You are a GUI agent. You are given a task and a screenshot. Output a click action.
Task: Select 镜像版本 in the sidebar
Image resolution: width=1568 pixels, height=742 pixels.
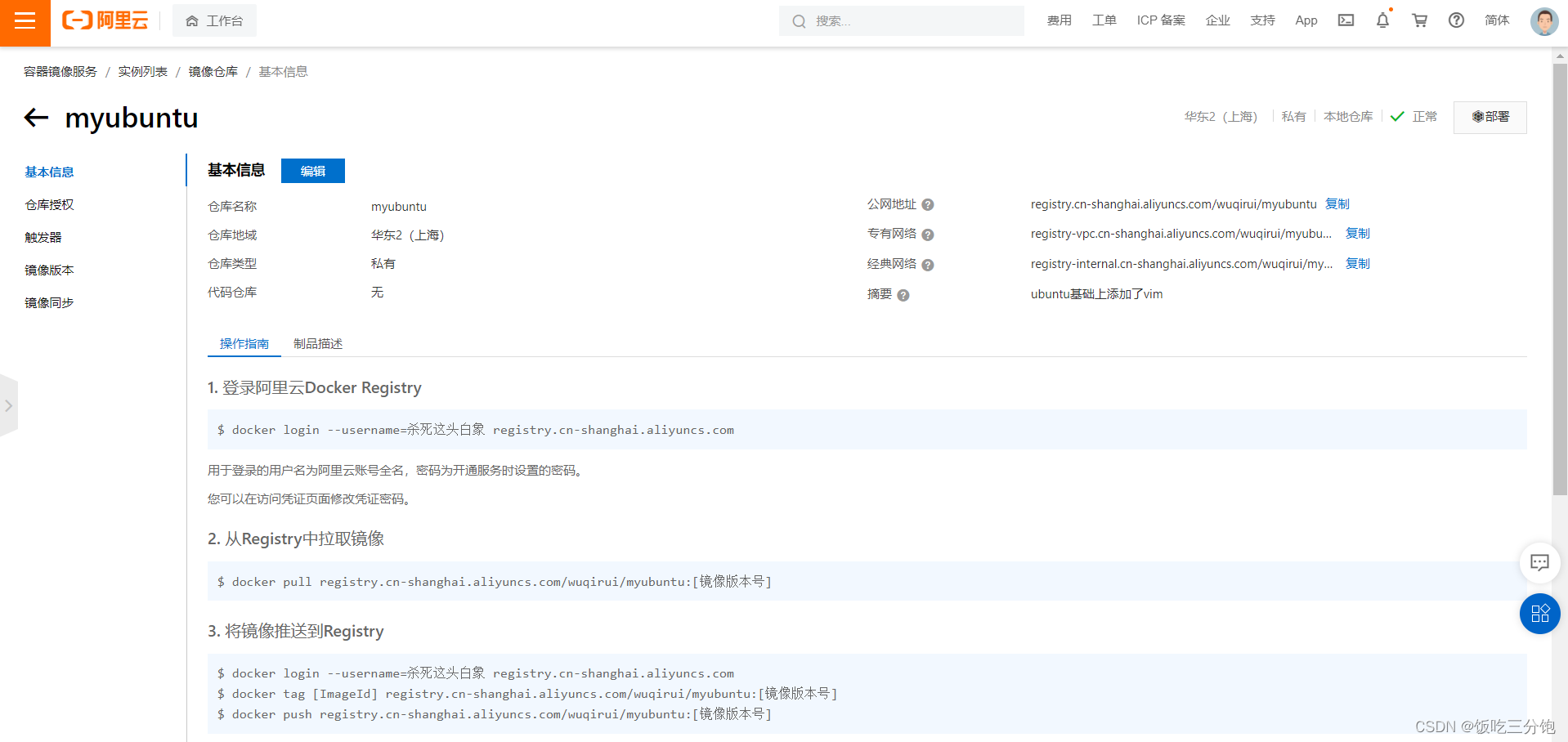point(49,270)
